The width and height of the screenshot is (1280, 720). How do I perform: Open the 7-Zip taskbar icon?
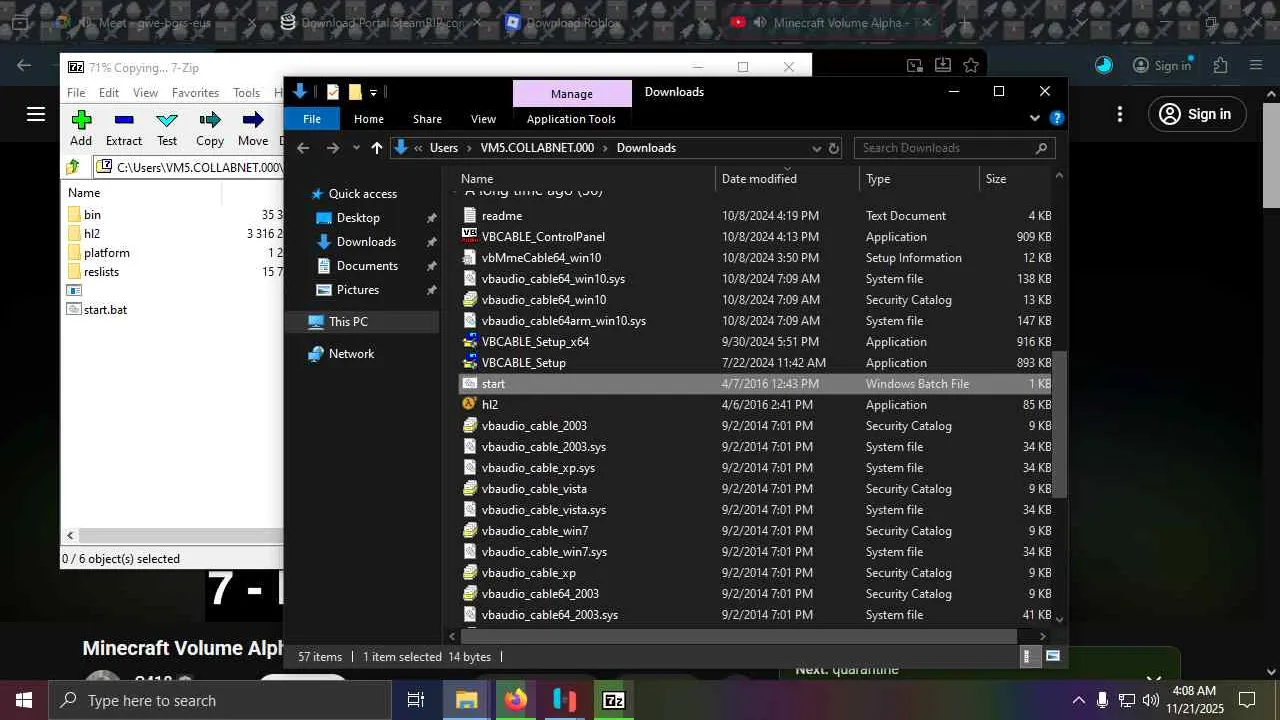click(614, 700)
